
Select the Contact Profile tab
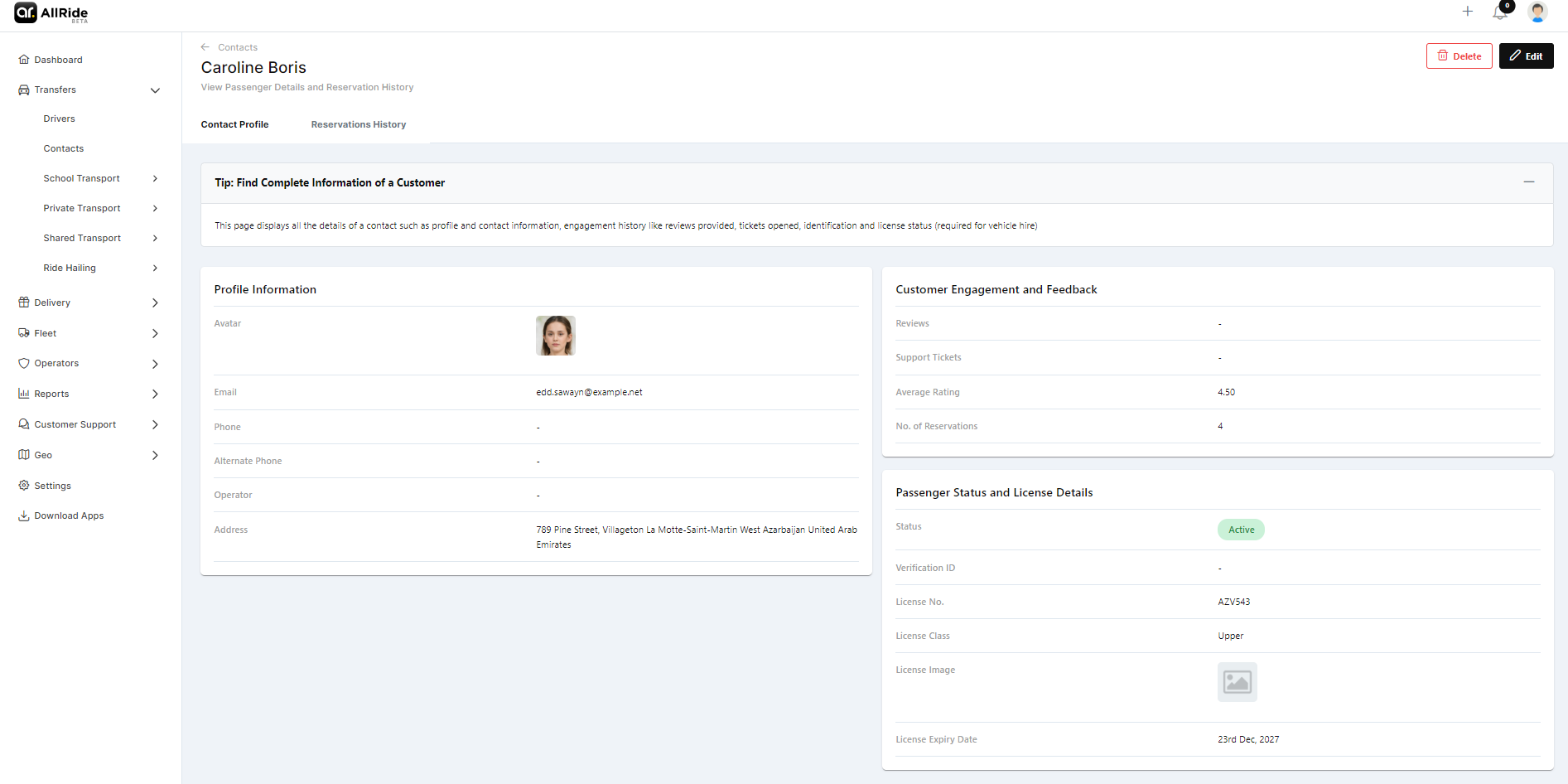(x=234, y=124)
